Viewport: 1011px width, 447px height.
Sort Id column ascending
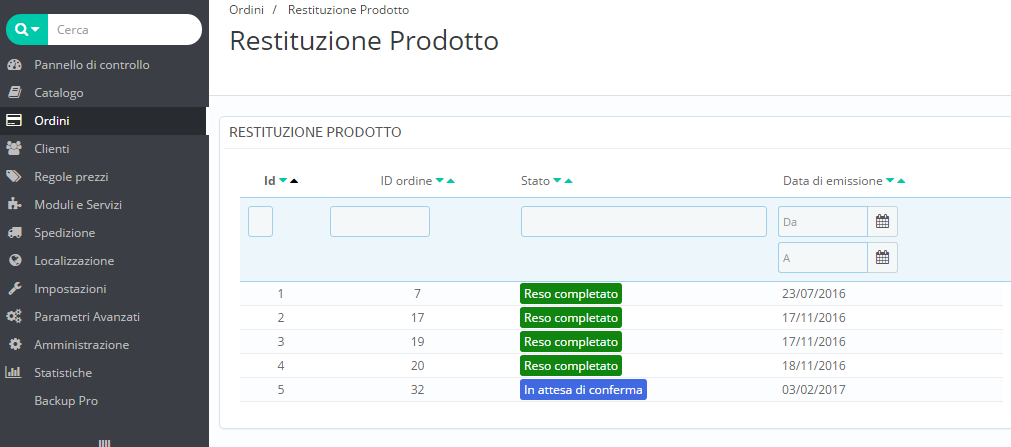[x=294, y=181]
